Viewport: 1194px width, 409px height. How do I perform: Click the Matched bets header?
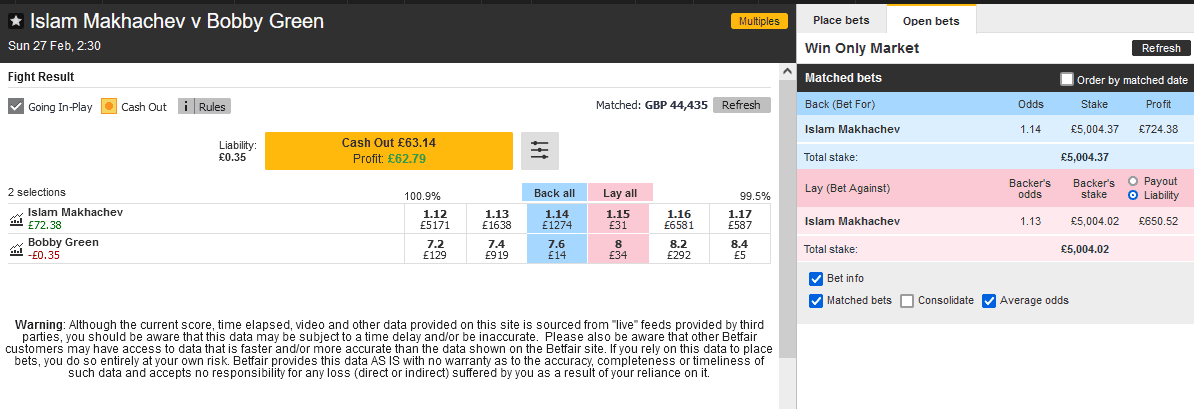point(843,78)
